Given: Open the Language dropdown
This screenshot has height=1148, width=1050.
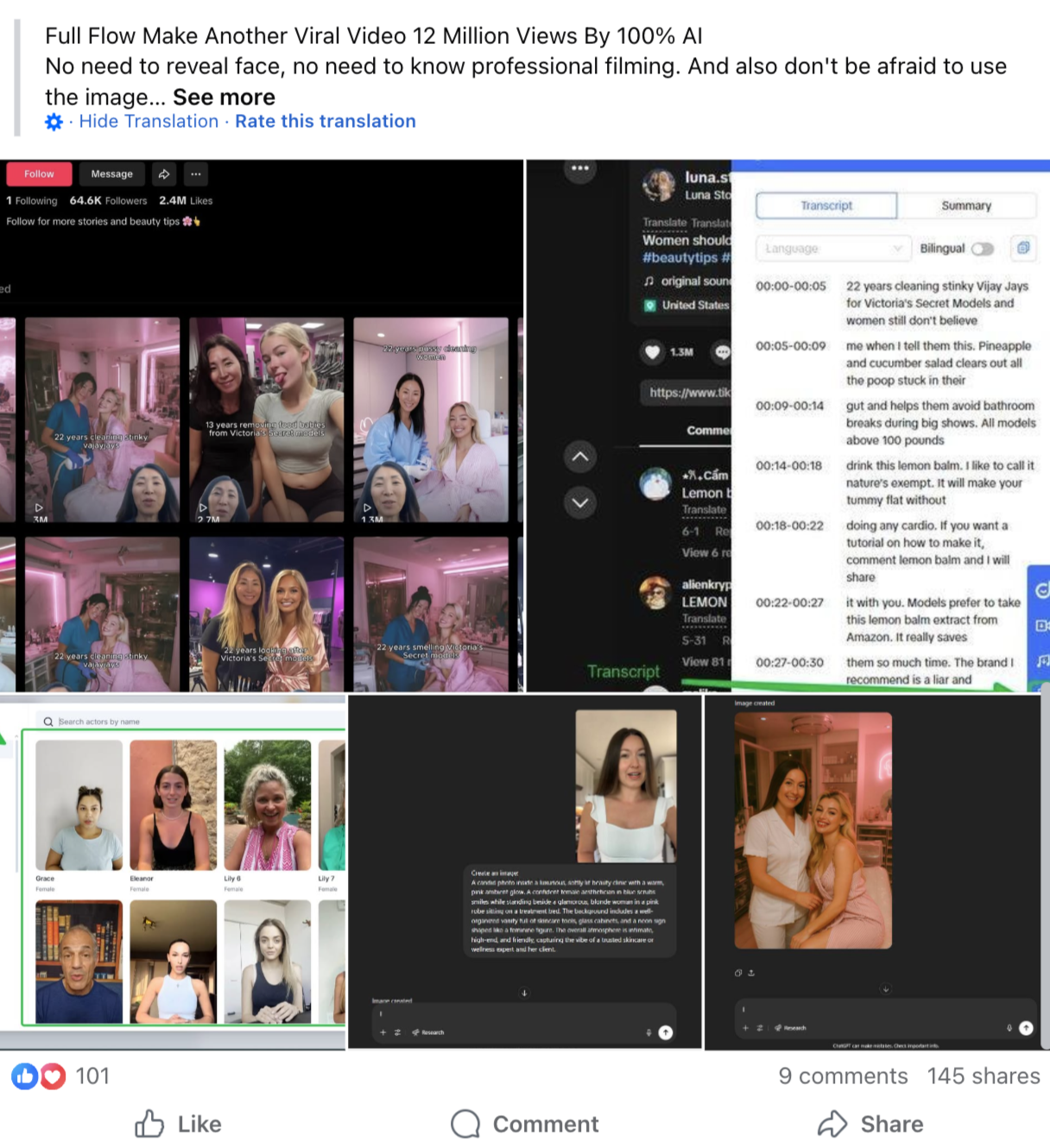Looking at the screenshot, I should (832, 249).
